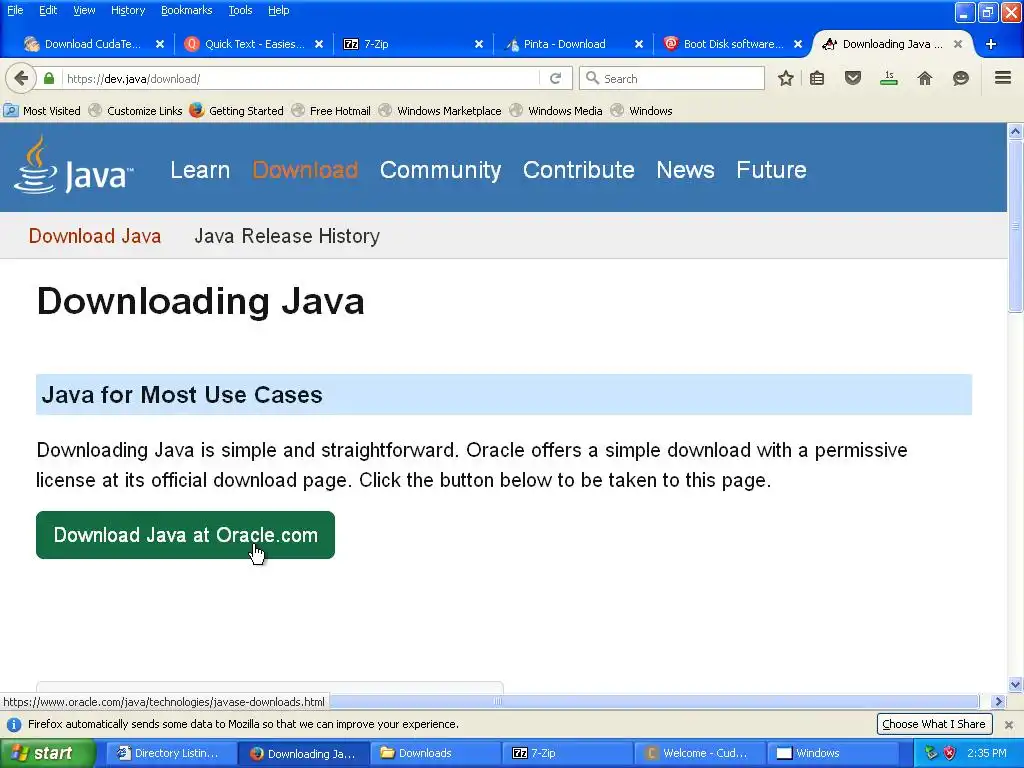Image resolution: width=1024 pixels, height=768 pixels.
Task: Open the Windows bookmark in bookmarks bar
Action: [x=641, y=111]
